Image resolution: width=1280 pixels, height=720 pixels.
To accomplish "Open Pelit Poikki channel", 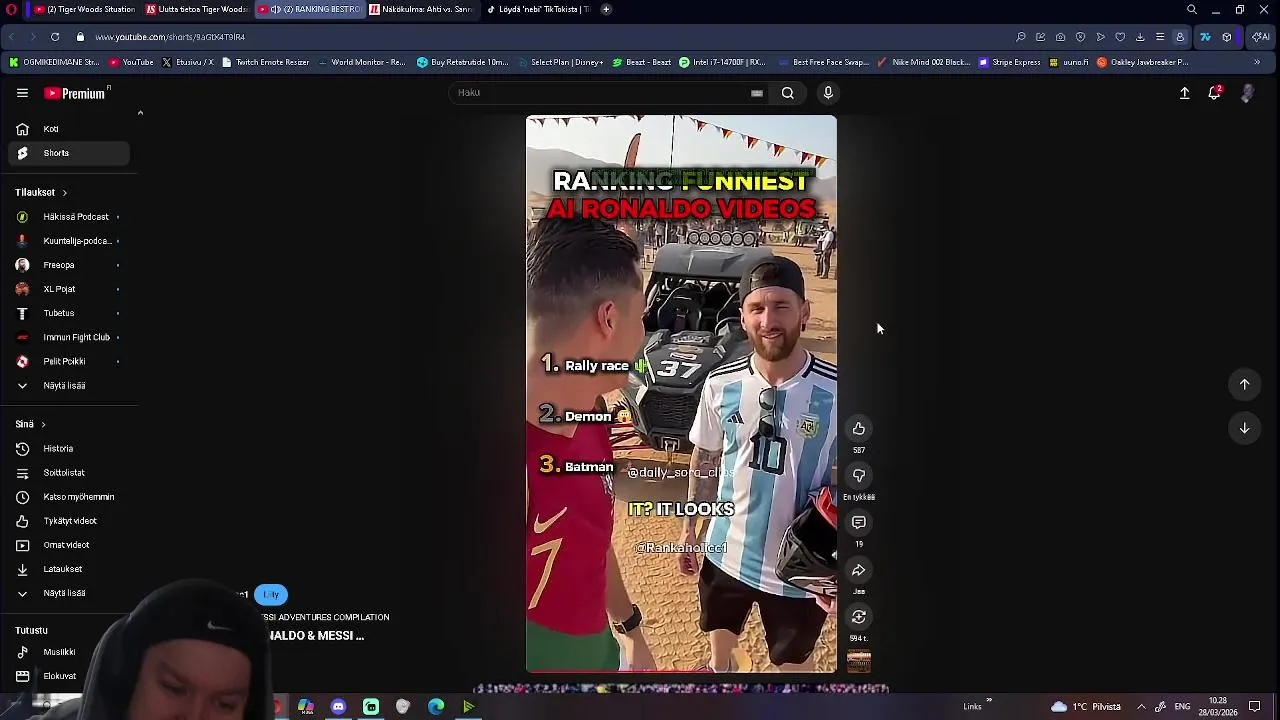I will click(70, 361).
